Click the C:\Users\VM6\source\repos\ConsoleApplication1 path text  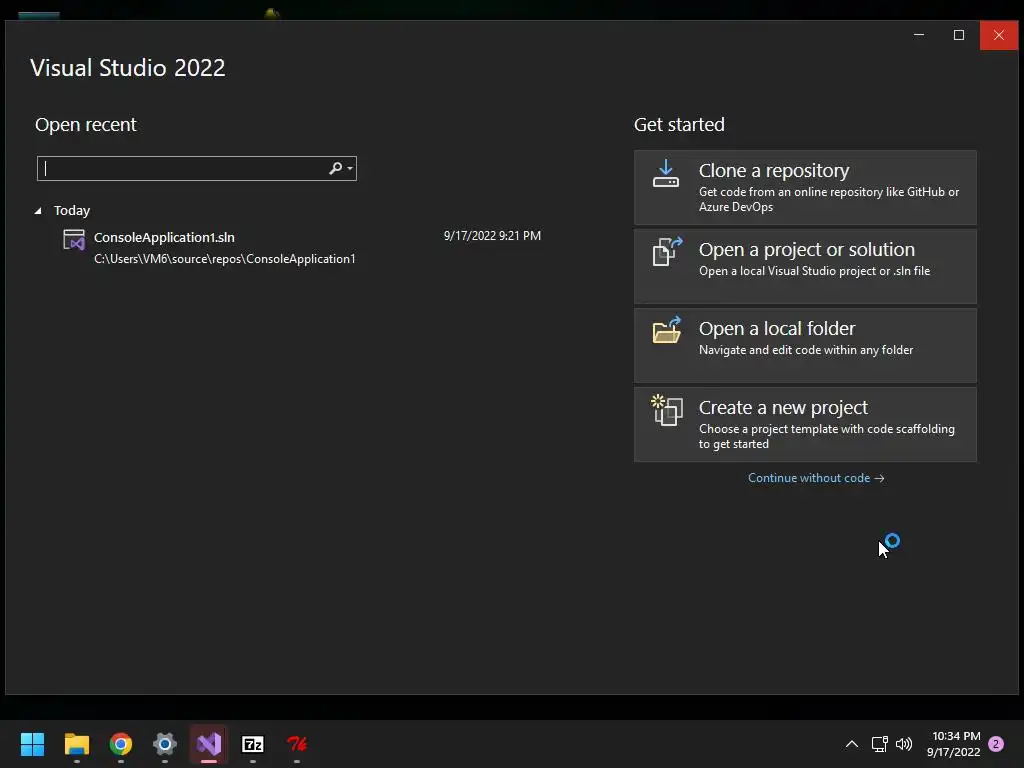tap(225, 259)
